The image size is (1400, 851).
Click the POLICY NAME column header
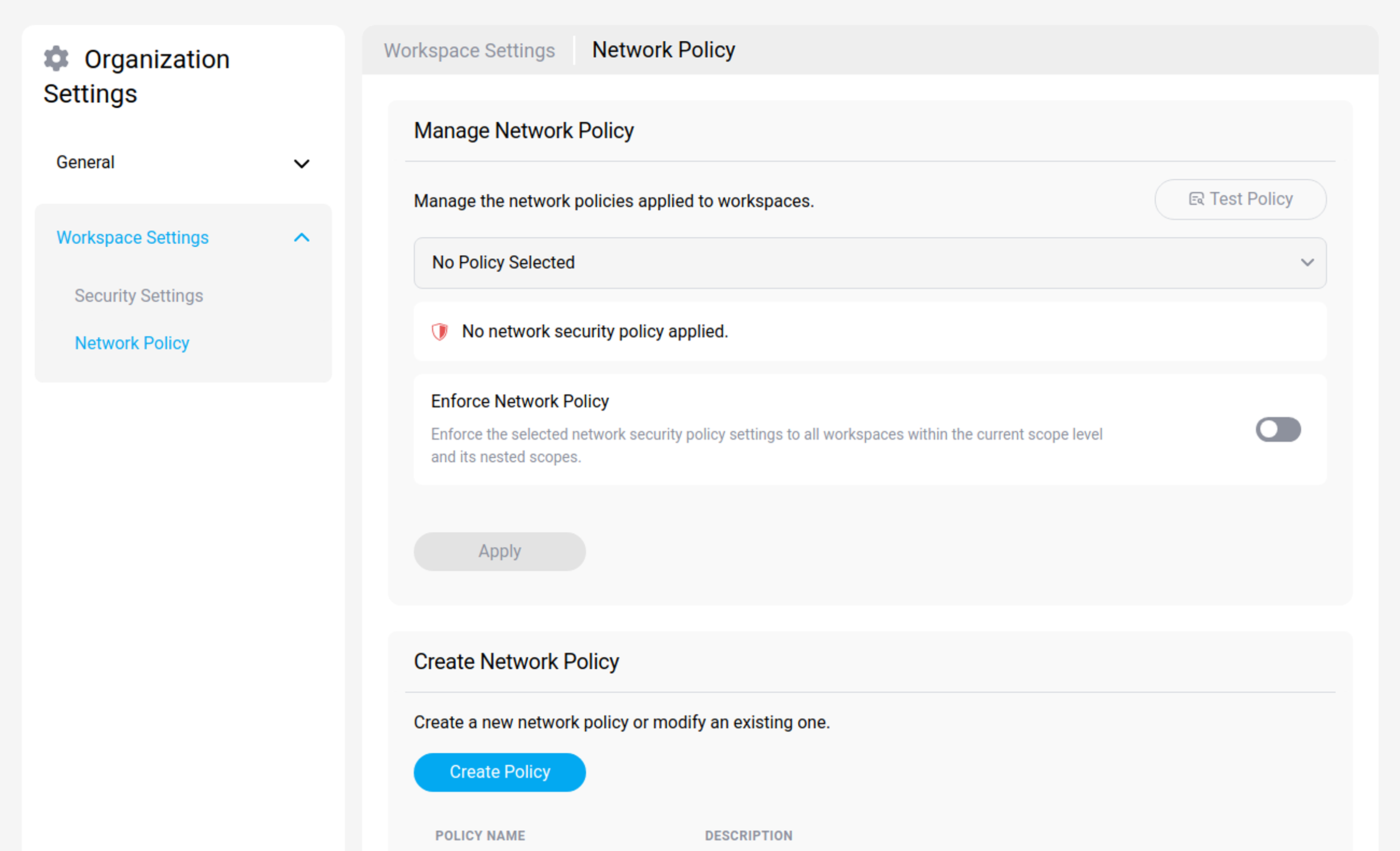(480, 836)
